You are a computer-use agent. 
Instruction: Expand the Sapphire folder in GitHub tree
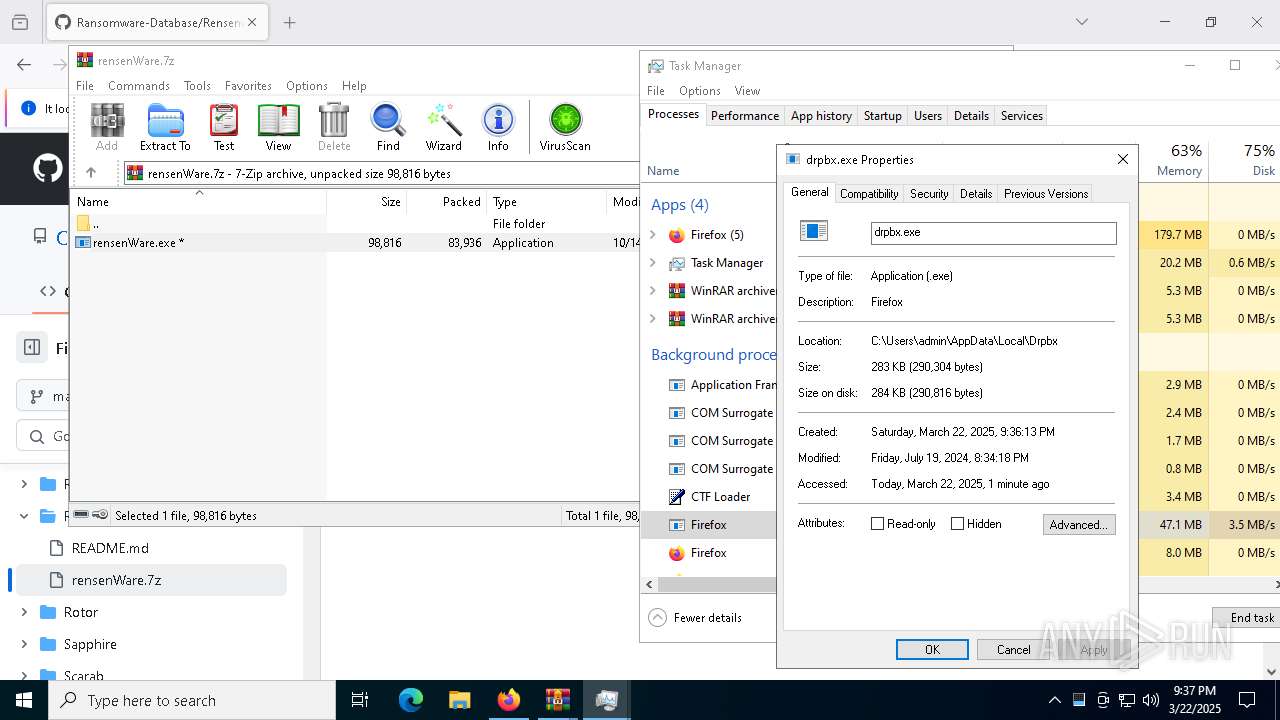click(x=24, y=644)
